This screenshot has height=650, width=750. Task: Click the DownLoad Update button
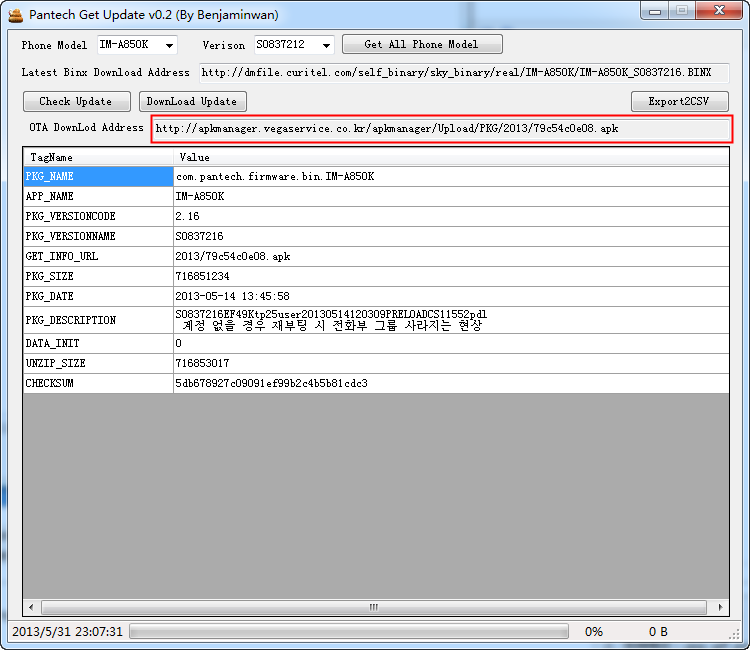tap(192, 101)
